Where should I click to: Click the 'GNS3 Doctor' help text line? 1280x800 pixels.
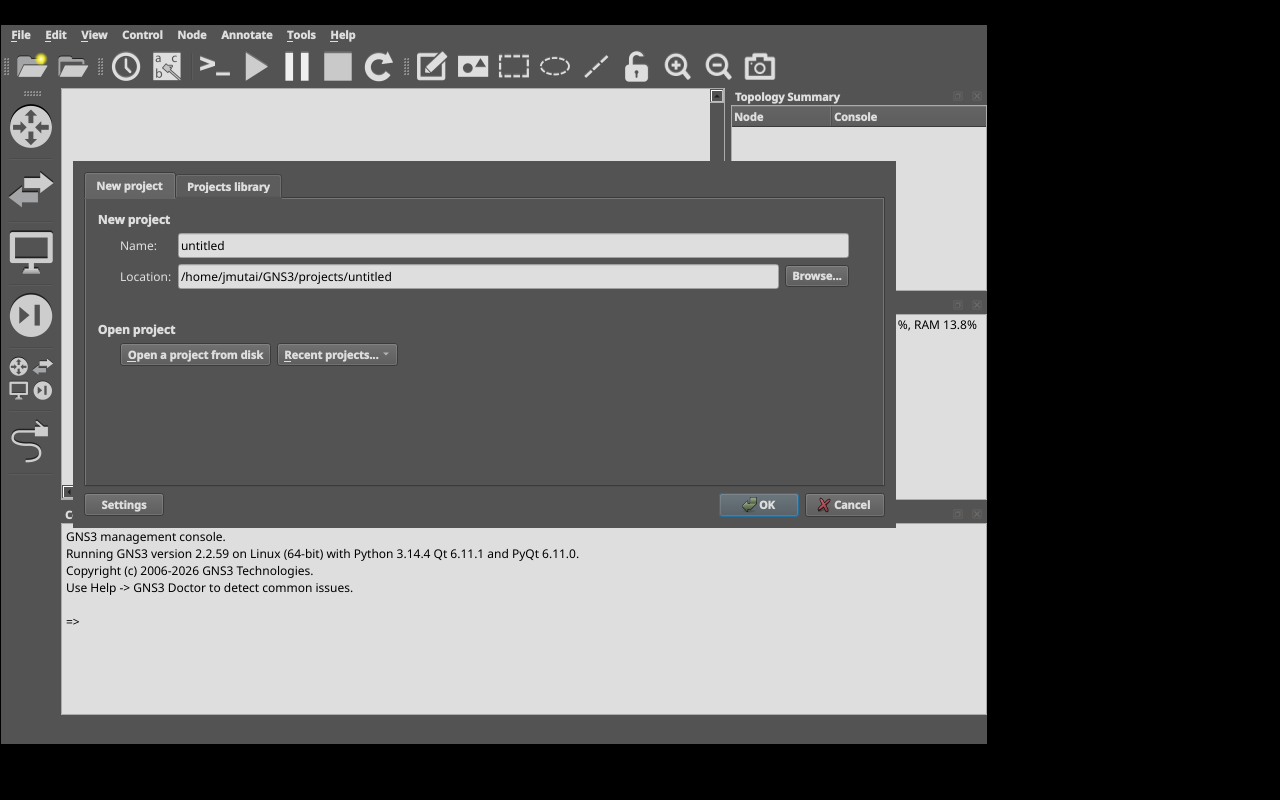click(209, 588)
